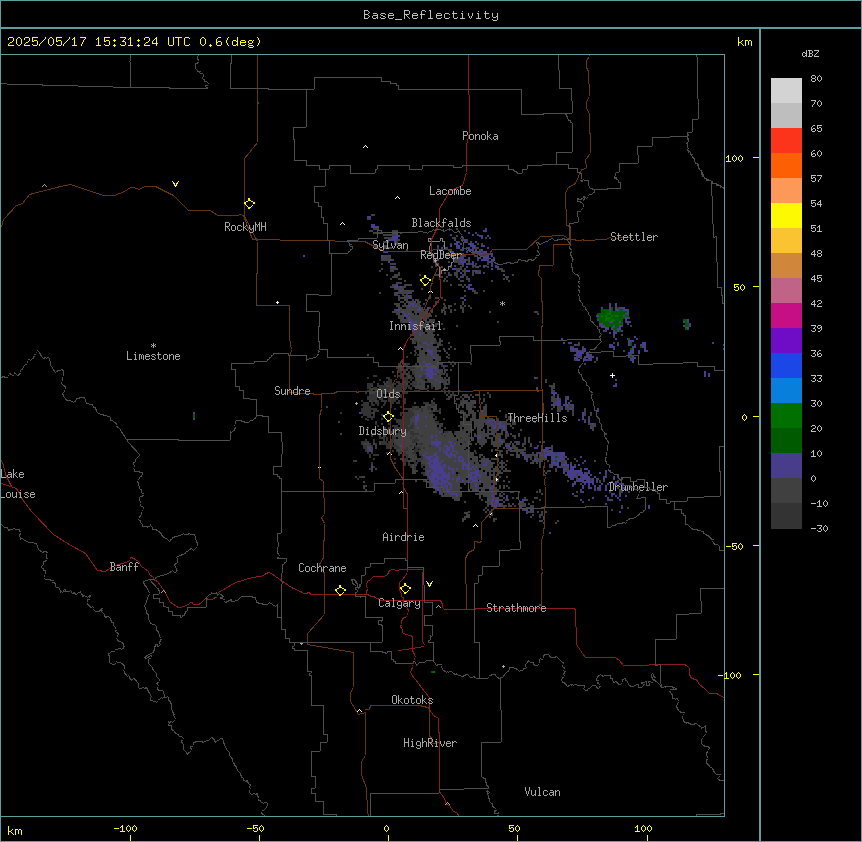Click the yellow V marker east of Calgary
Screen dimensions: 862x842
click(x=429, y=584)
